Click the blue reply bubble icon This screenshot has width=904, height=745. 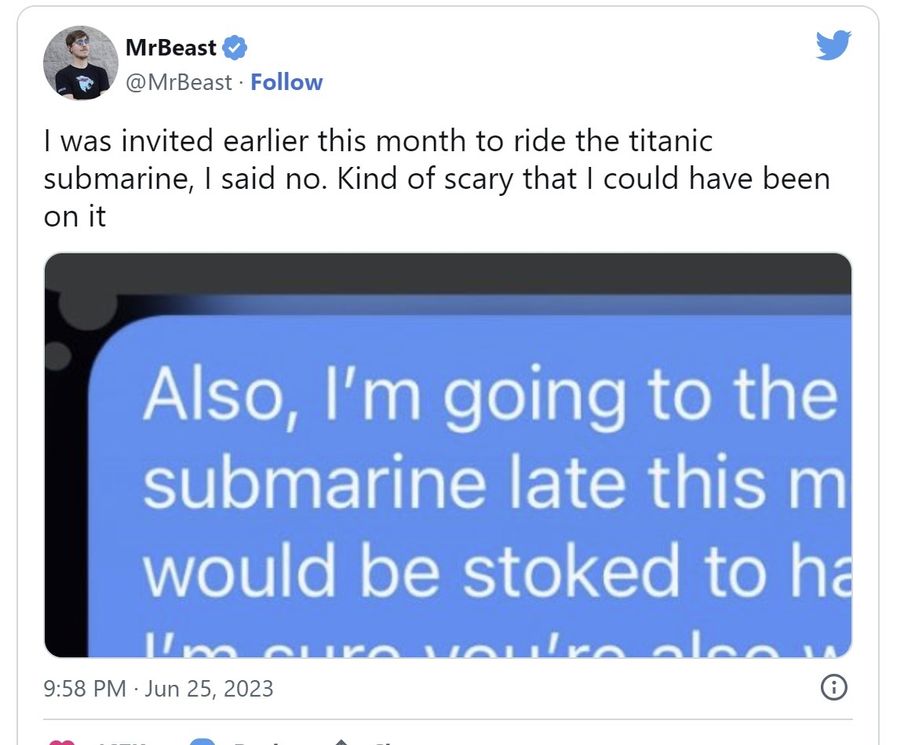pos(202,742)
